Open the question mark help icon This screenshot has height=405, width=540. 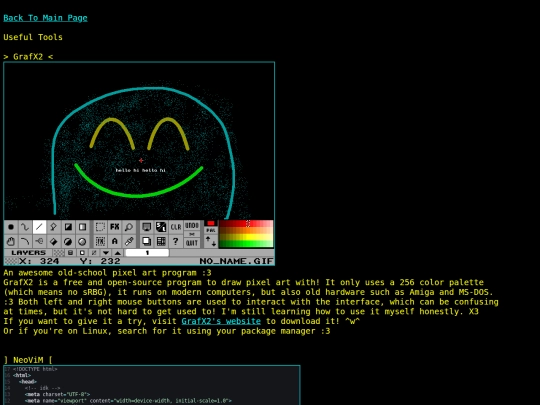(x=176, y=241)
